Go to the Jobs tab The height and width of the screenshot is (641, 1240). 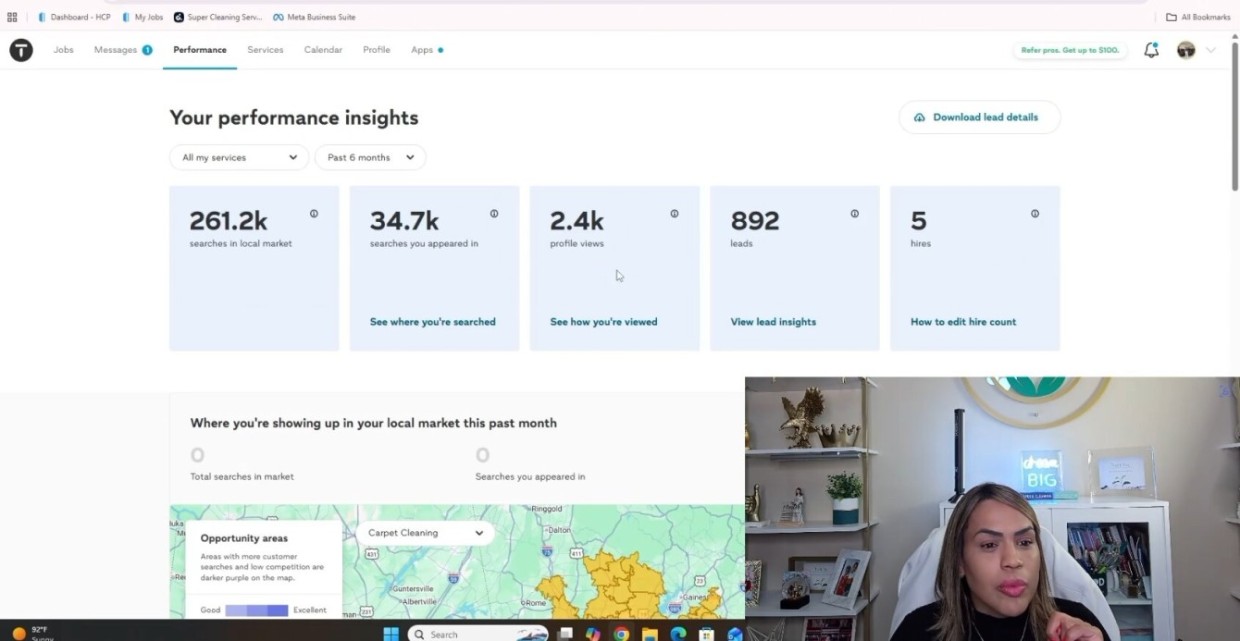coord(63,50)
